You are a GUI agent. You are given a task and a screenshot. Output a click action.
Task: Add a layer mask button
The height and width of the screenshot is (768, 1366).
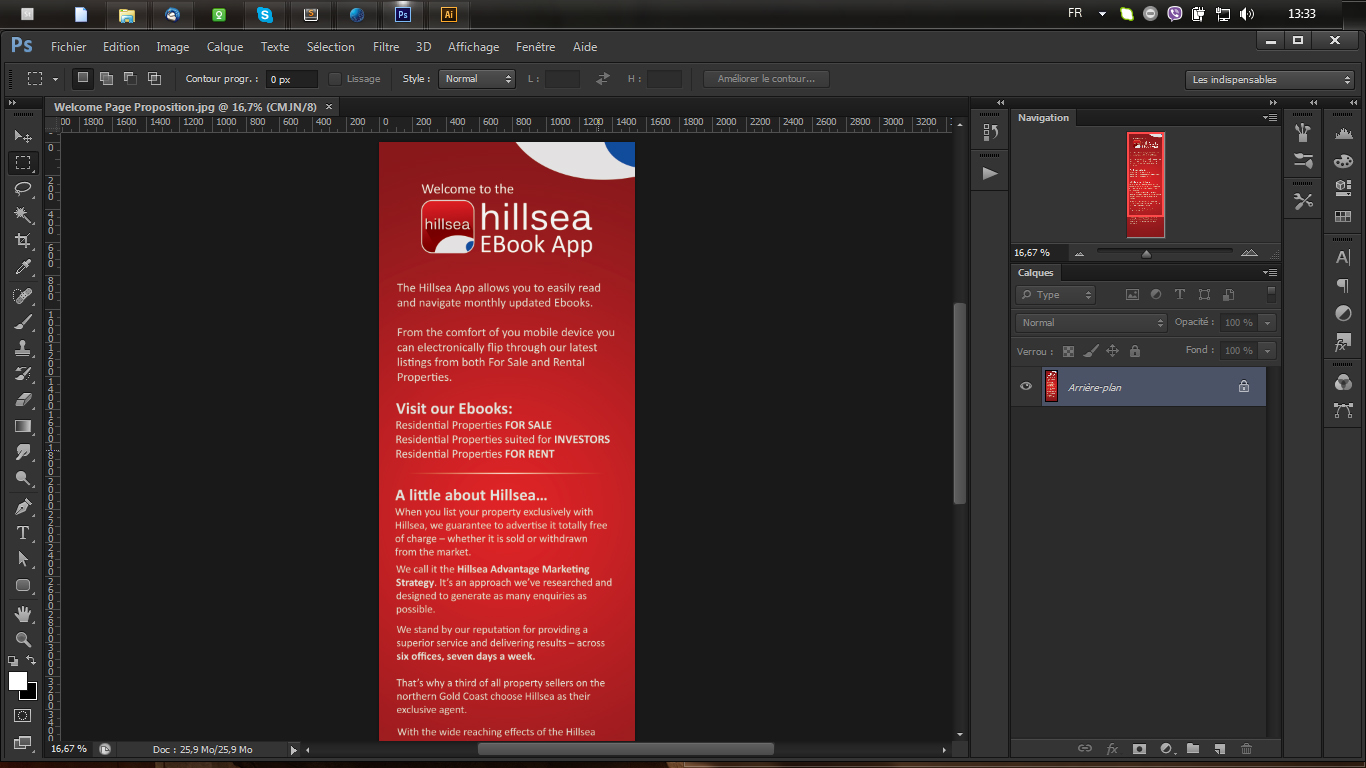click(1138, 748)
